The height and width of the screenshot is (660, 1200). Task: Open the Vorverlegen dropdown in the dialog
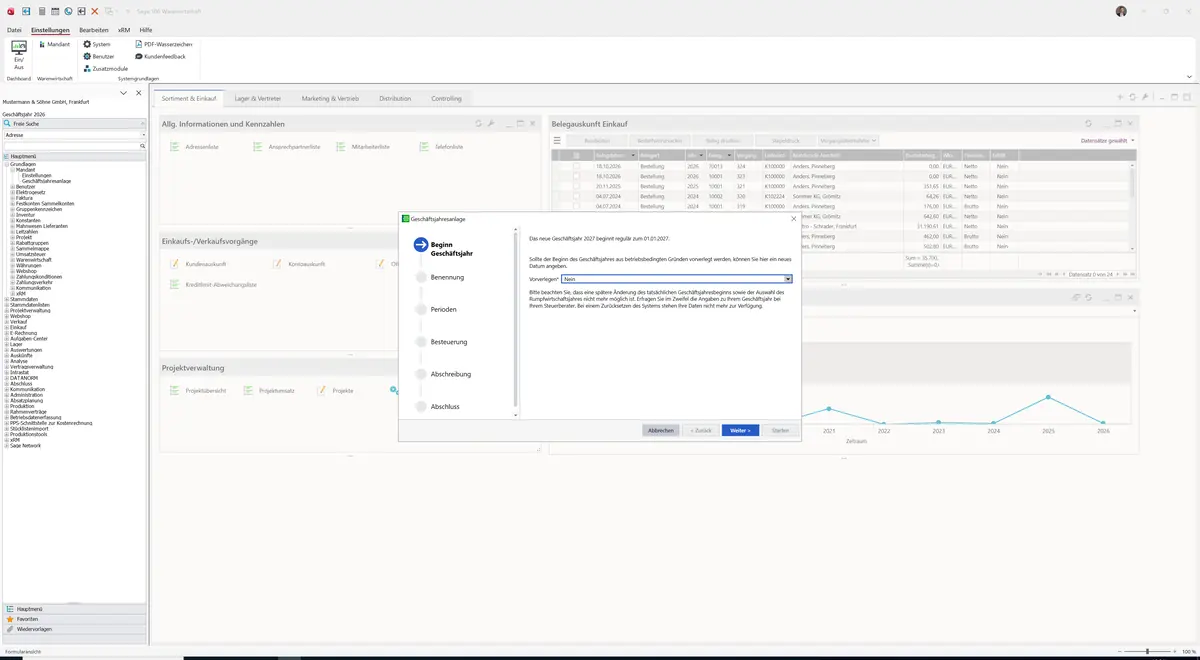click(788, 279)
